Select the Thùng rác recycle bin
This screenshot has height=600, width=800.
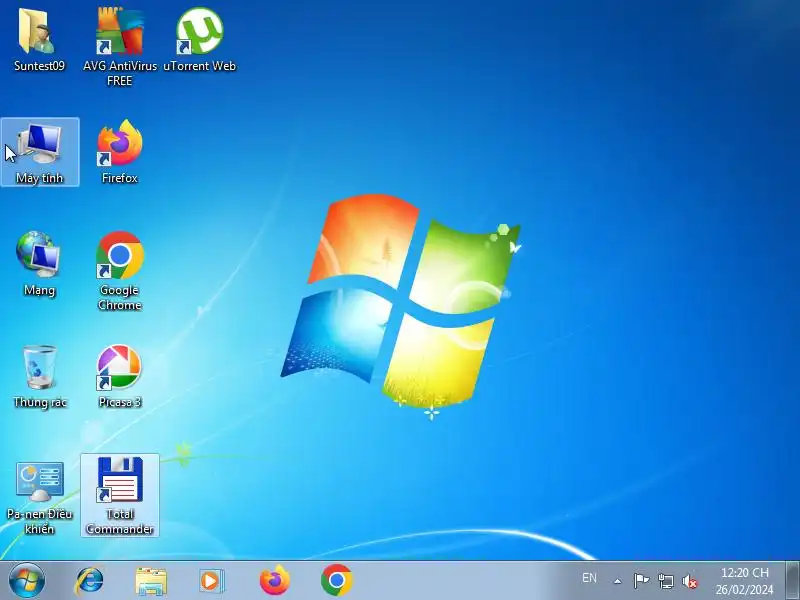click(39, 377)
